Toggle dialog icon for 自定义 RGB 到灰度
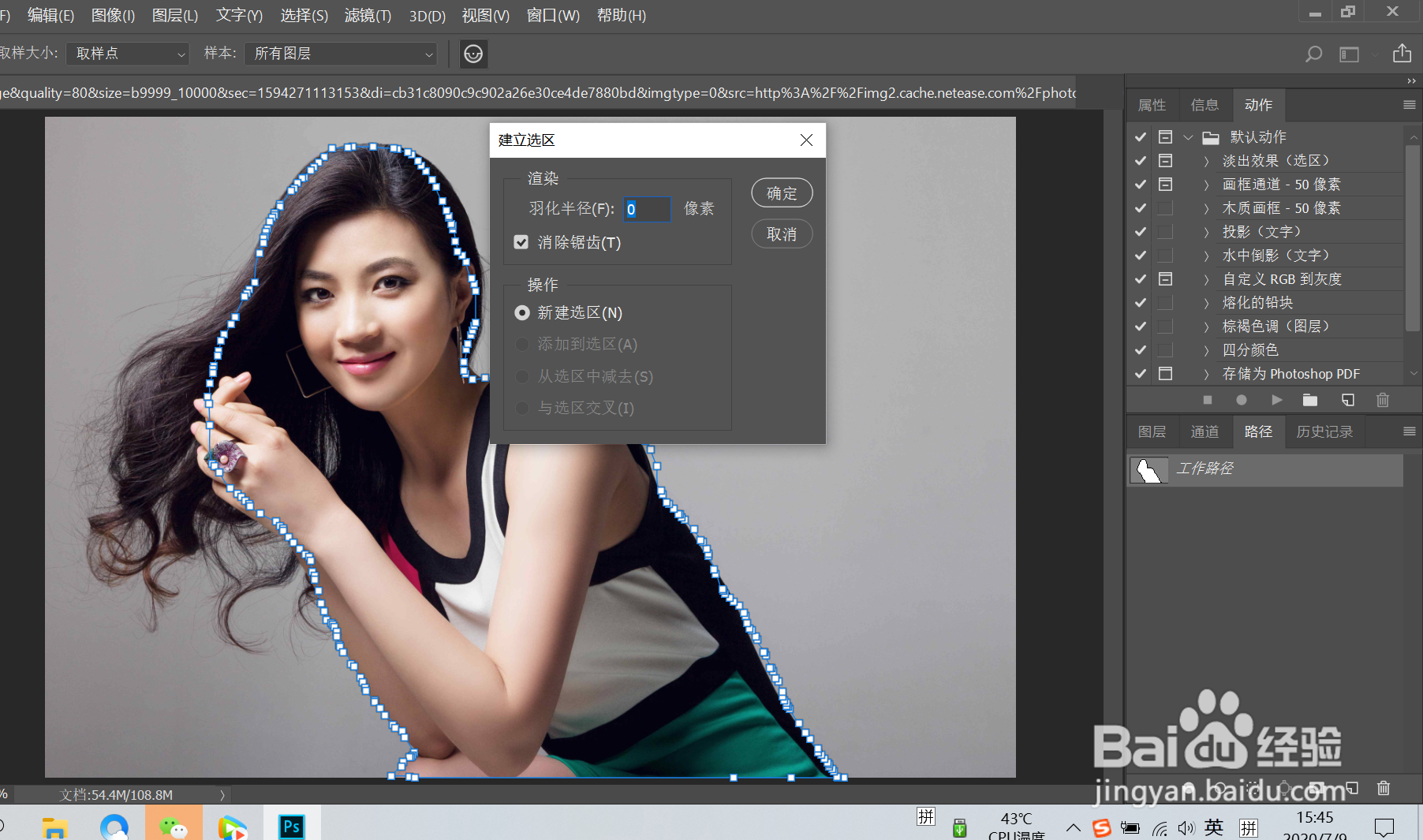Image resolution: width=1423 pixels, height=840 pixels. coord(1165,278)
